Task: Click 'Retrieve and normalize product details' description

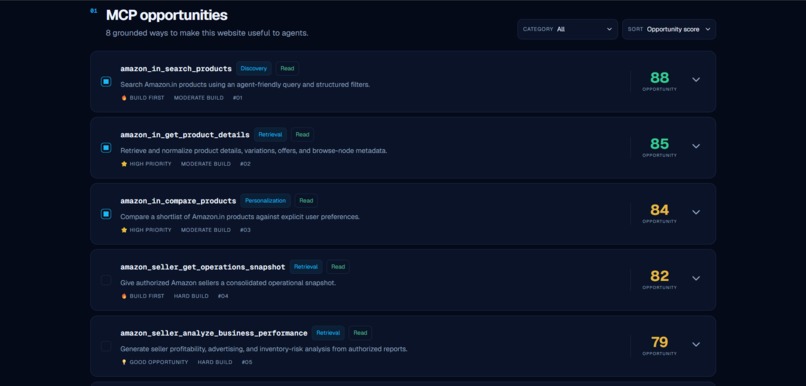Action: pyautogui.click(x=253, y=151)
